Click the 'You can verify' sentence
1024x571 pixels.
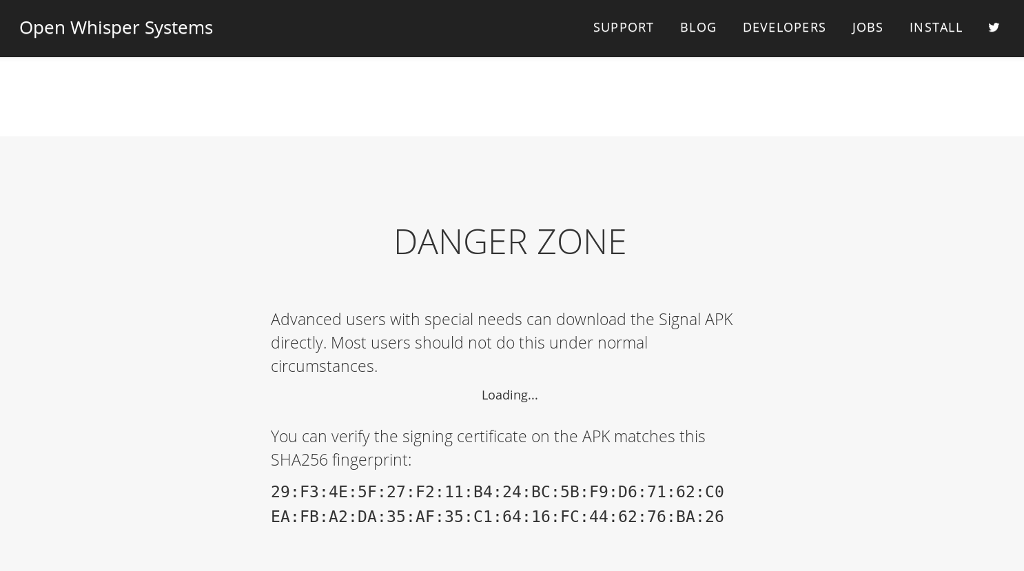[488, 448]
